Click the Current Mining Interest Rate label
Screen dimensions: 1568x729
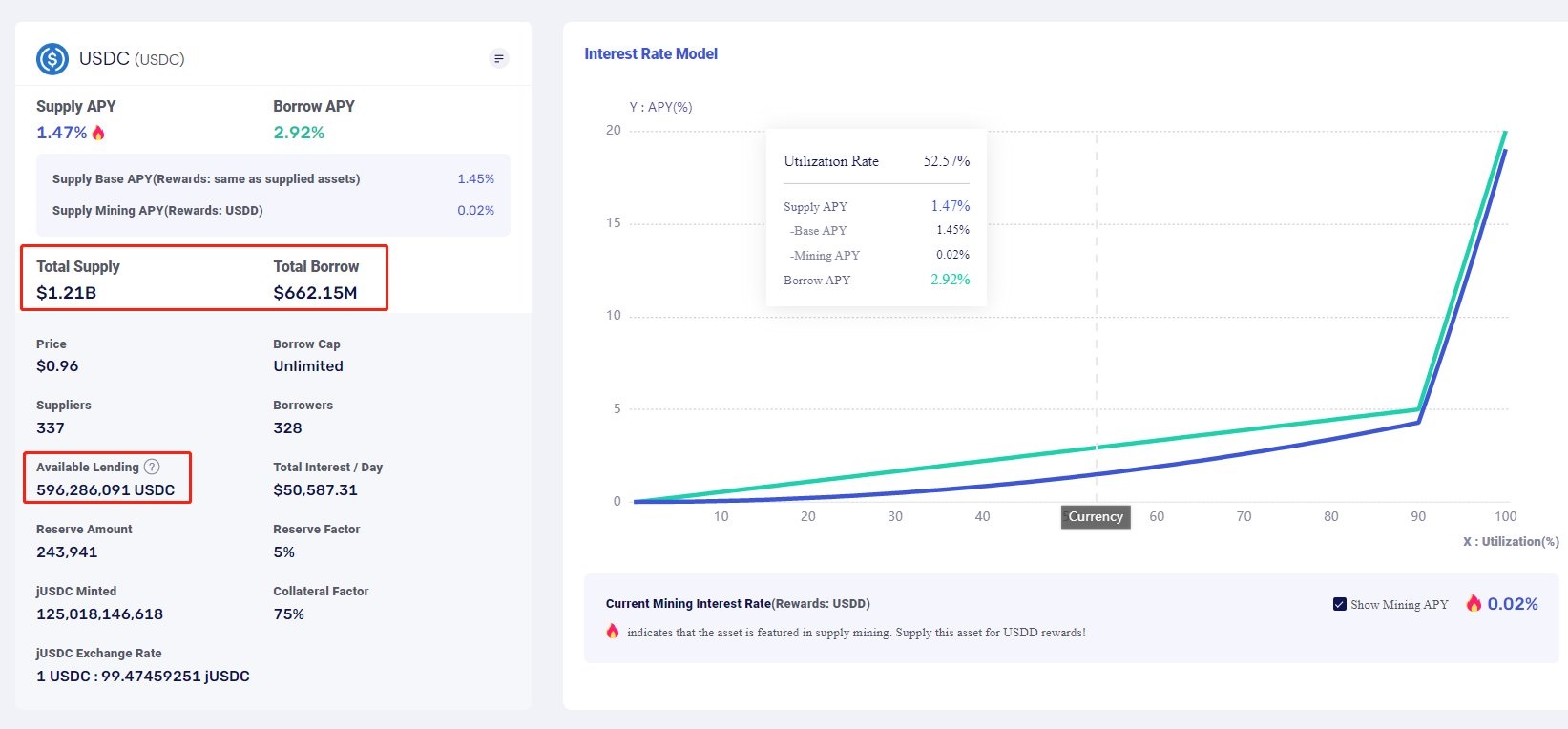pyautogui.click(x=738, y=604)
